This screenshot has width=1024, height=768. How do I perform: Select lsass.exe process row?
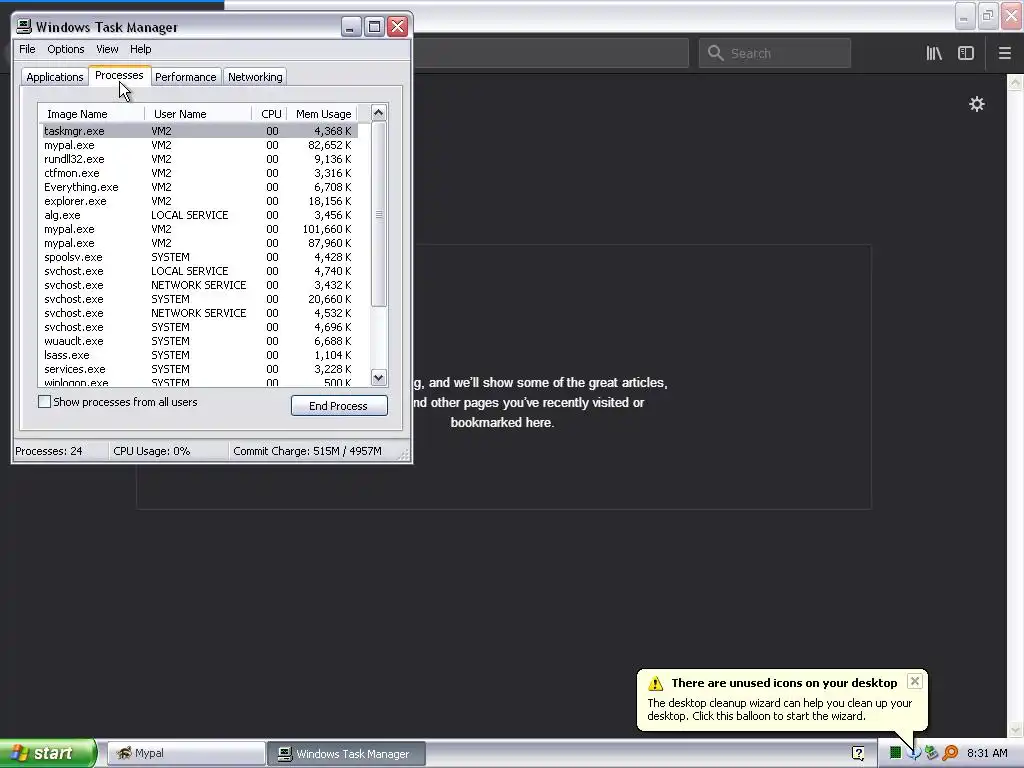point(200,355)
